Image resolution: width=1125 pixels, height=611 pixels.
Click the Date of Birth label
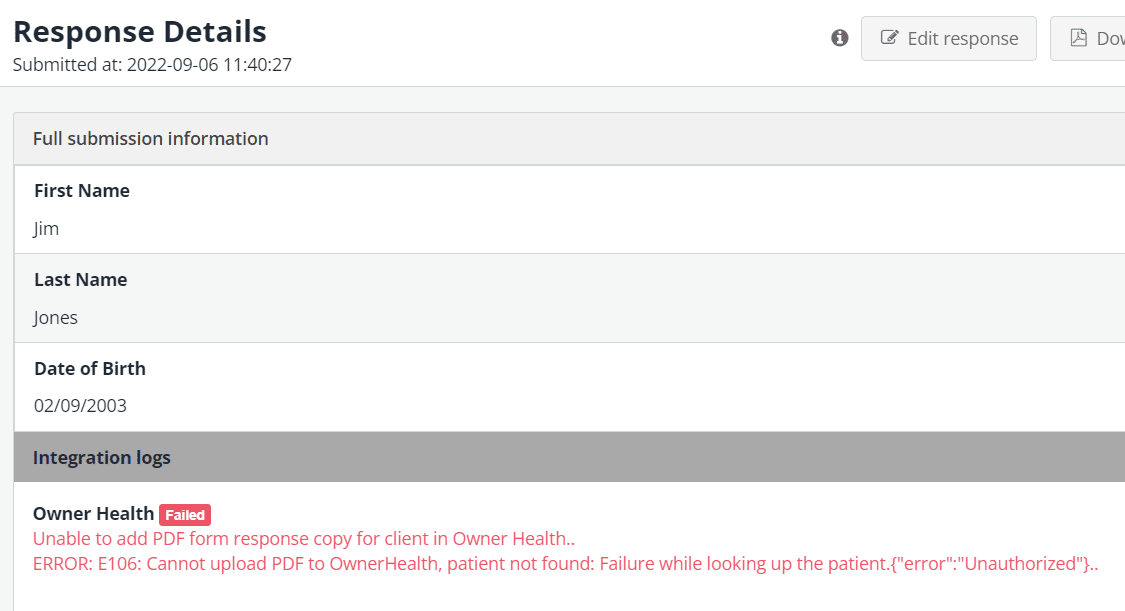tap(90, 369)
